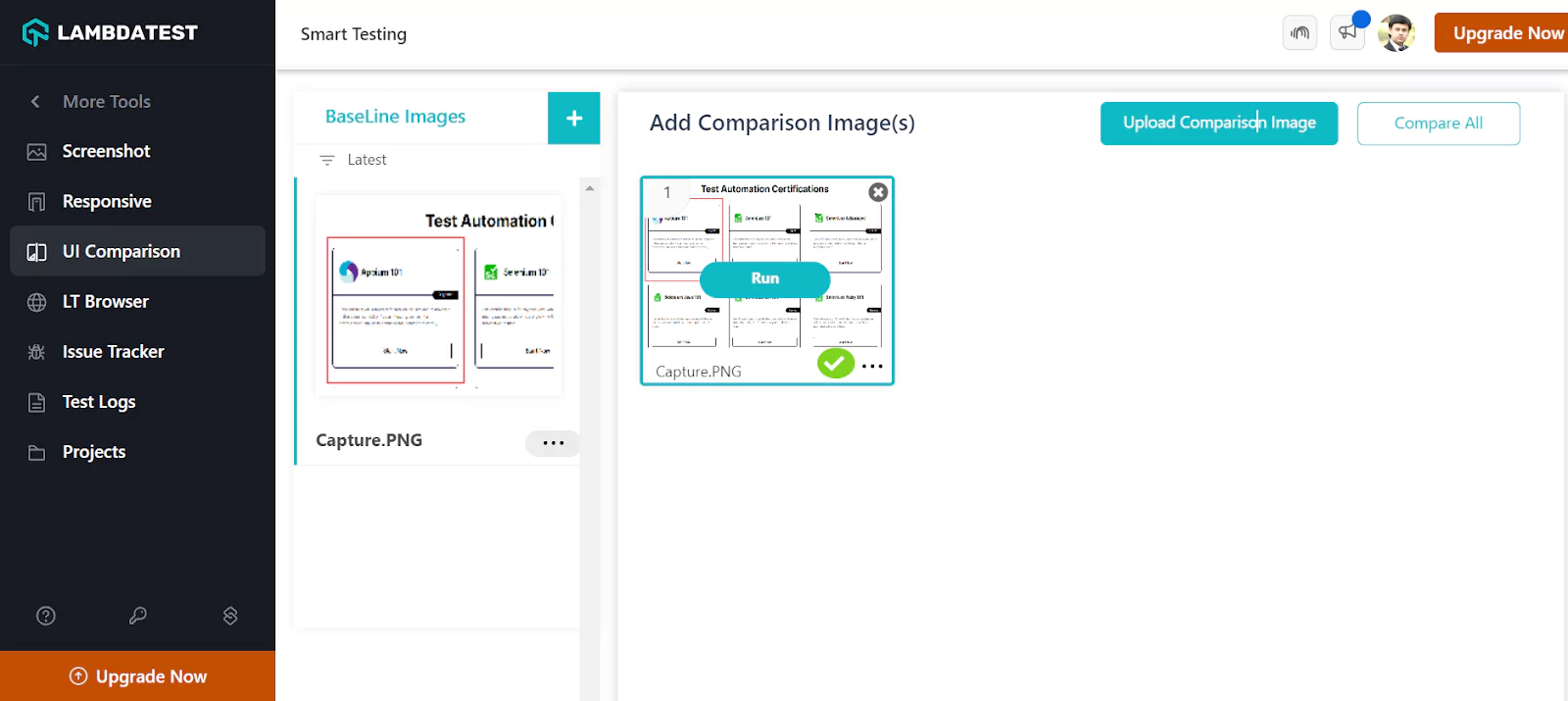Screen dimensions: 1568x701
Task: Run the comparison on image 1
Action: click(x=765, y=278)
